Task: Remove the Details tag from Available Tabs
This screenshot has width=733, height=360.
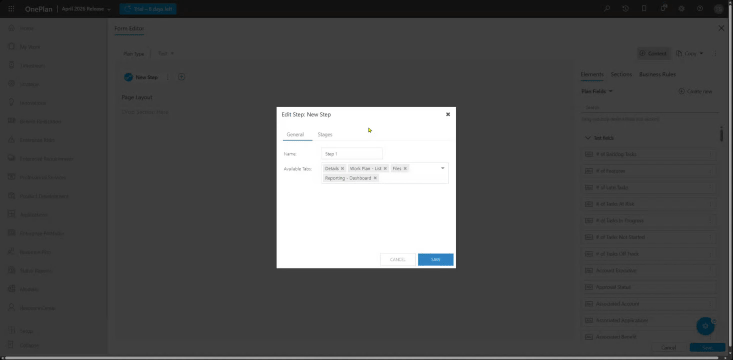Action: [x=342, y=168]
